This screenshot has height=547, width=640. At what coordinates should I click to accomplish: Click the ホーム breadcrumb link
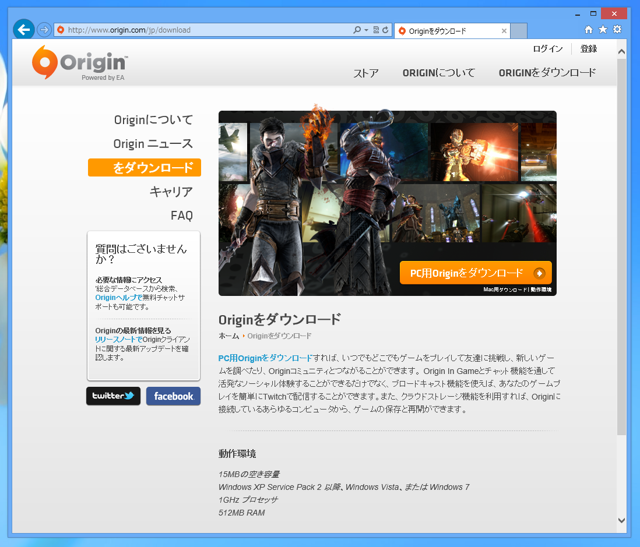[x=229, y=336]
